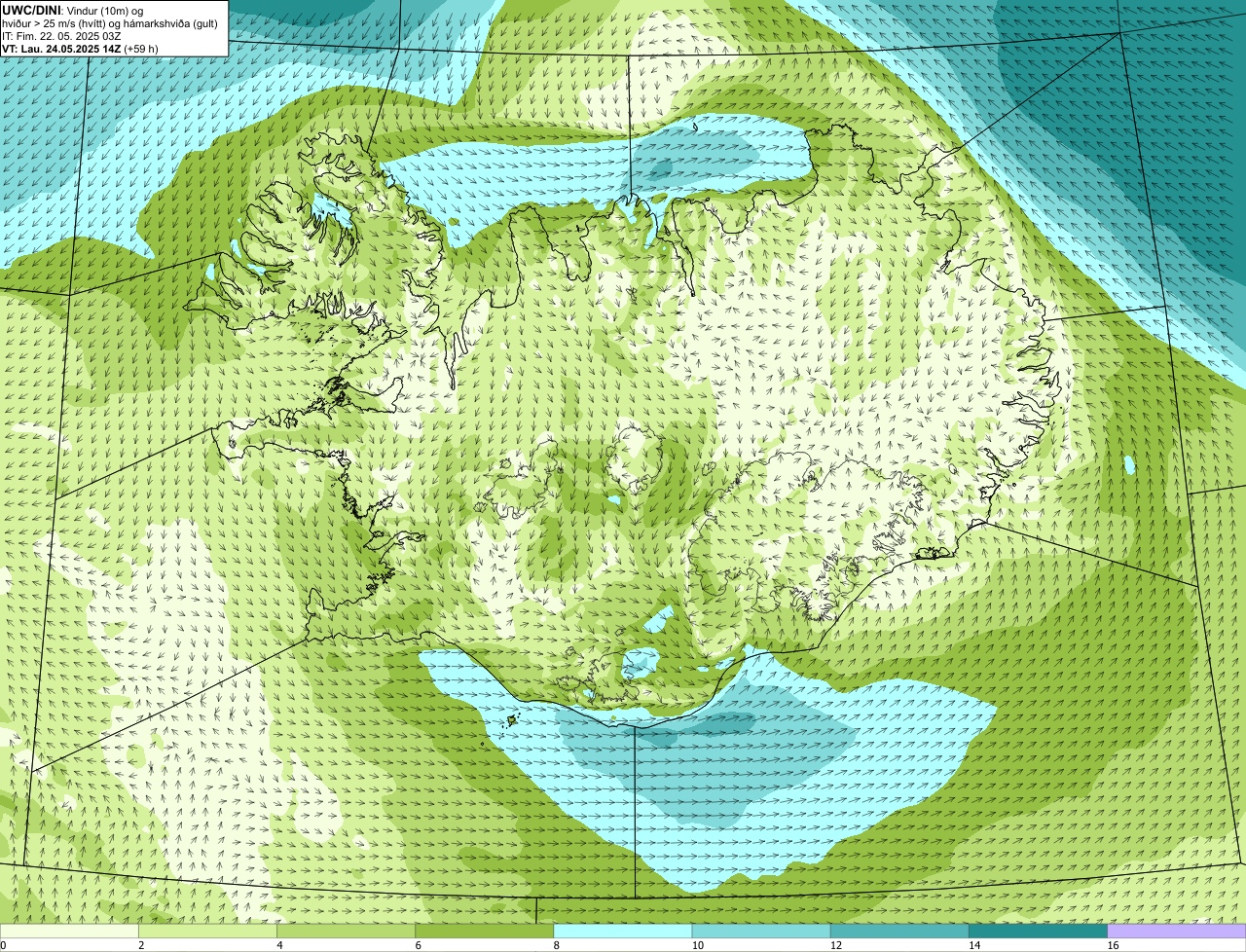Click the '4' label under the color scale
1246x952 pixels.
(x=279, y=945)
